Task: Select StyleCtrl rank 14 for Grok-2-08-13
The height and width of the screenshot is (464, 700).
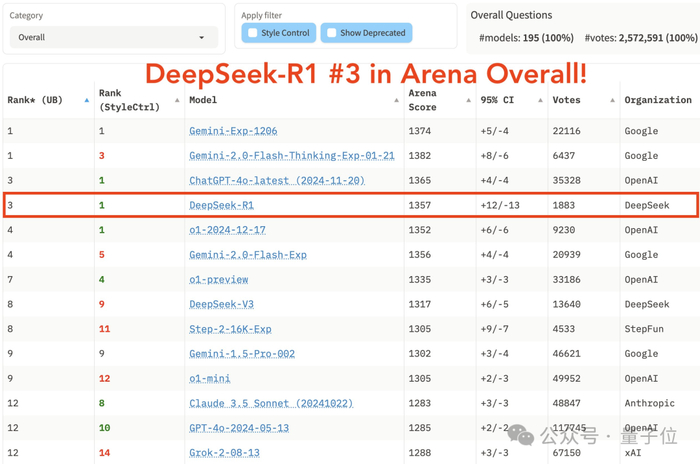Action: 104,453
